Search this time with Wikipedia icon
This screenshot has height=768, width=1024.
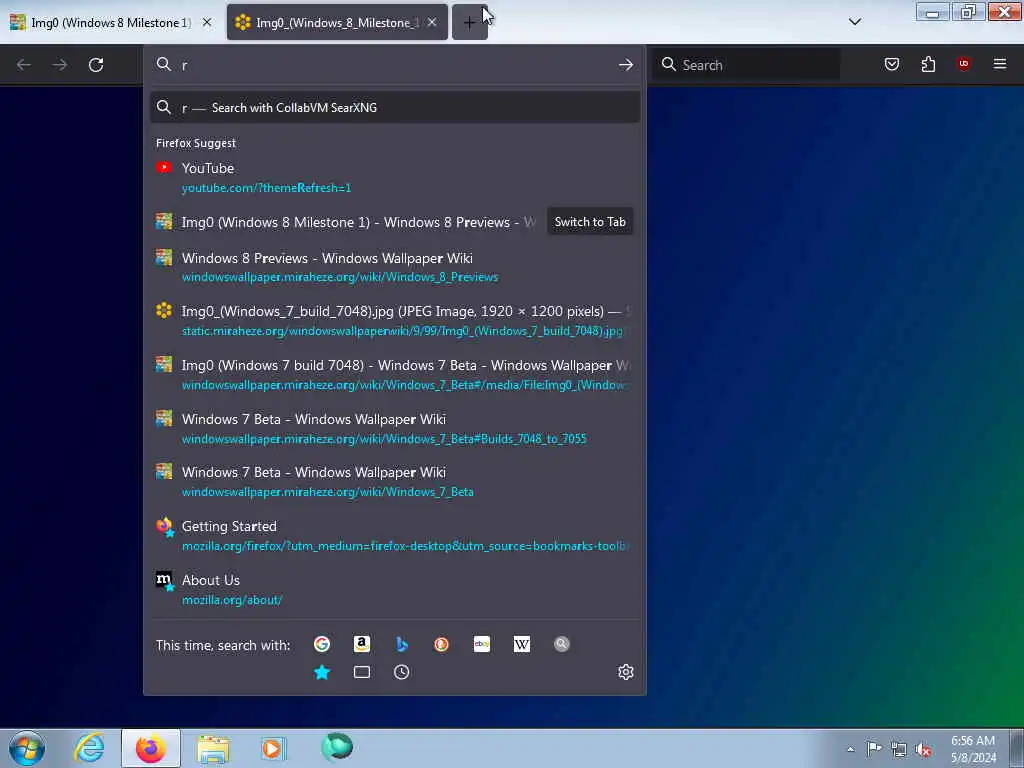click(x=522, y=645)
